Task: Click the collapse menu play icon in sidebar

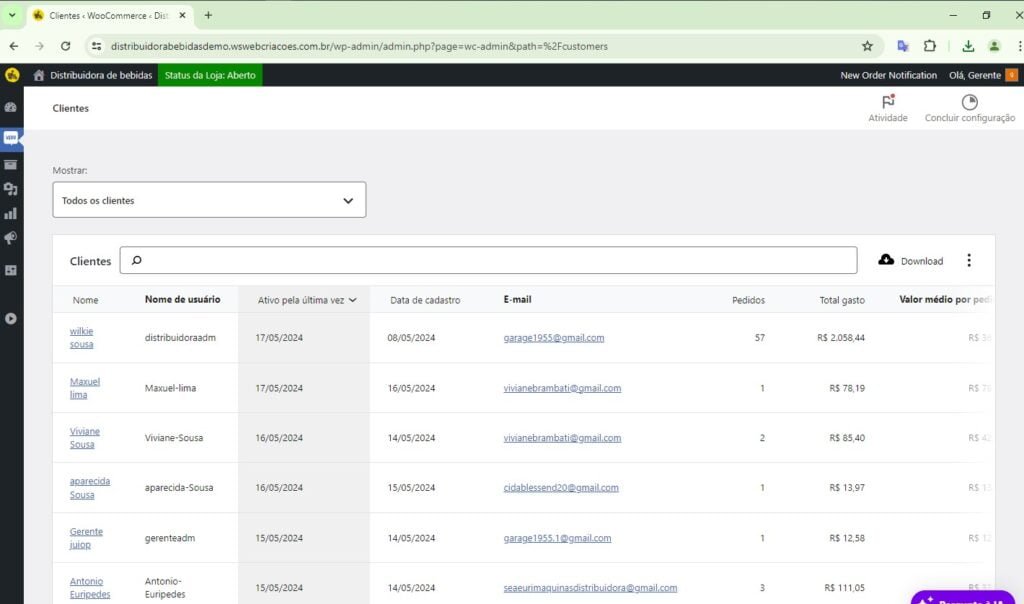Action: (11, 319)
